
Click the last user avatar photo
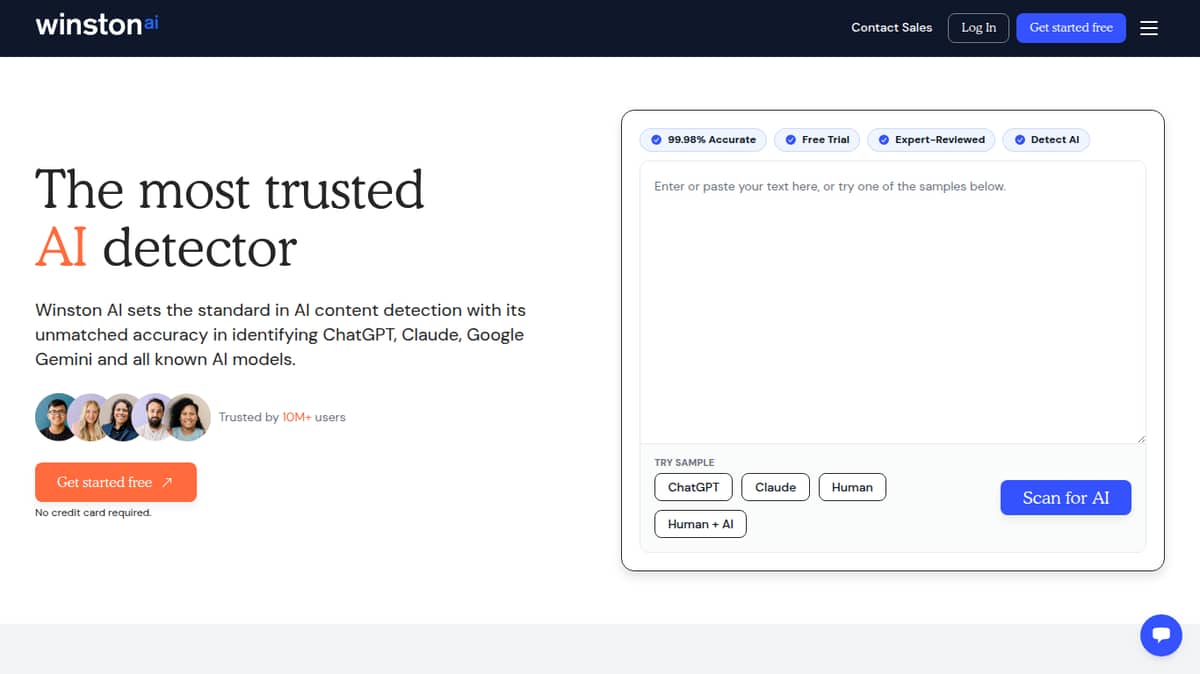pos(188,417)
